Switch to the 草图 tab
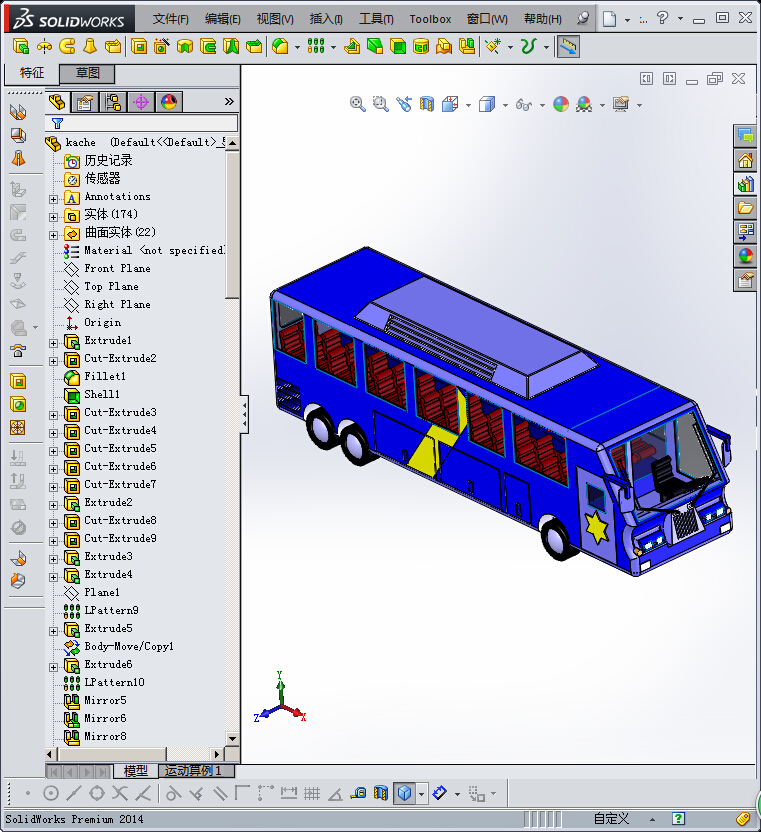The width and height of the screenshot is (761, 832). pos(87,73)
